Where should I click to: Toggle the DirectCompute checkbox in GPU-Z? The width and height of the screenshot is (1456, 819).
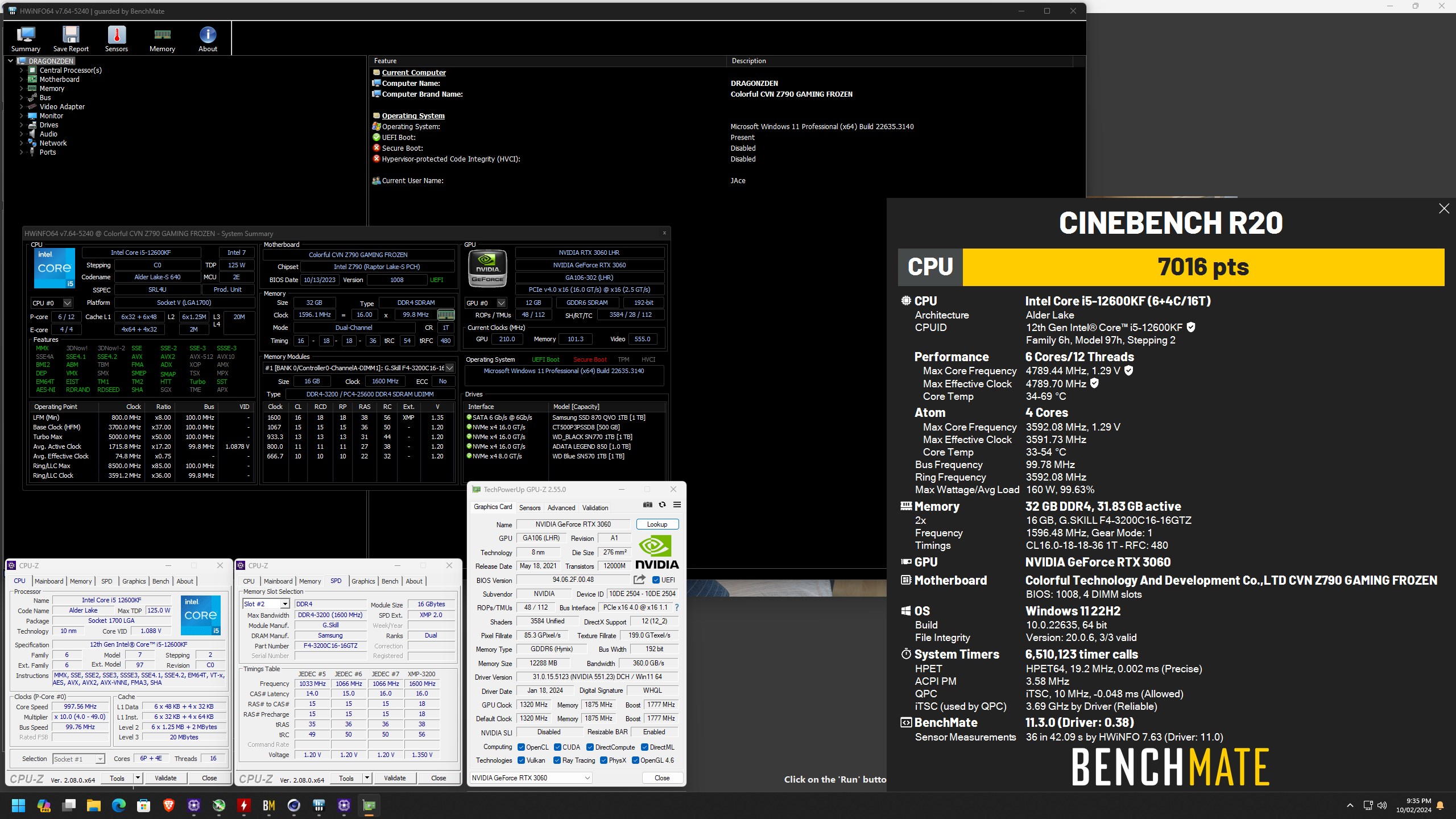point(590,747)
